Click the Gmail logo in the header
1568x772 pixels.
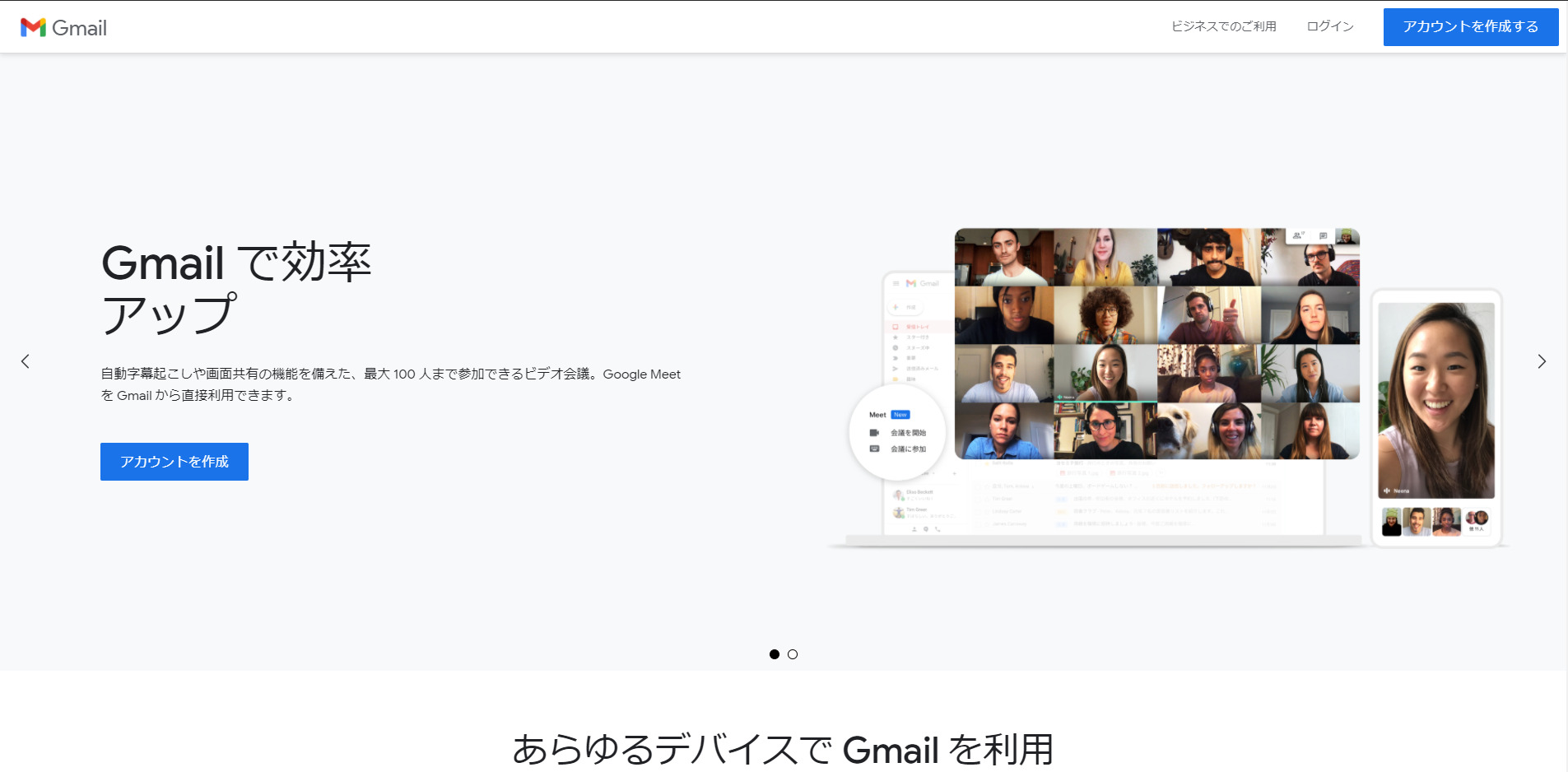[63, 27]
